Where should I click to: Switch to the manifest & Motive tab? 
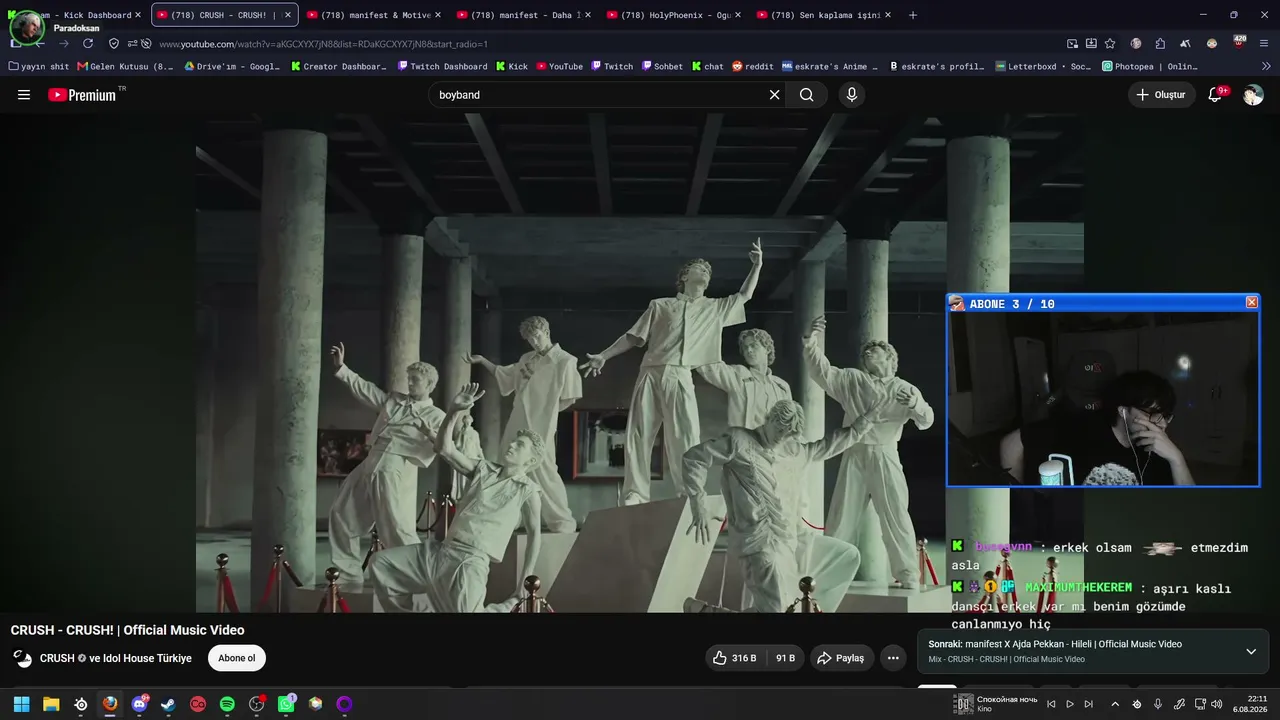(373, 15)
